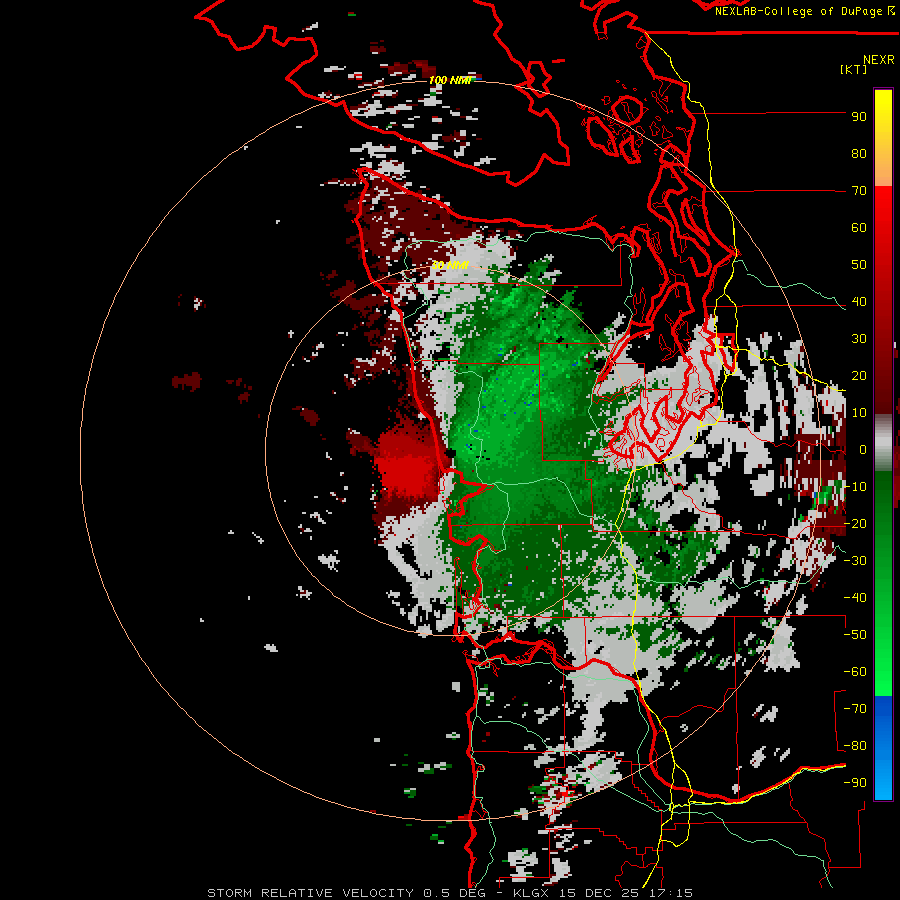The height and width of the screenshot is (900, 900).
Task: Click the 50 value on the velocity scale
Action: tap(859, 265)
